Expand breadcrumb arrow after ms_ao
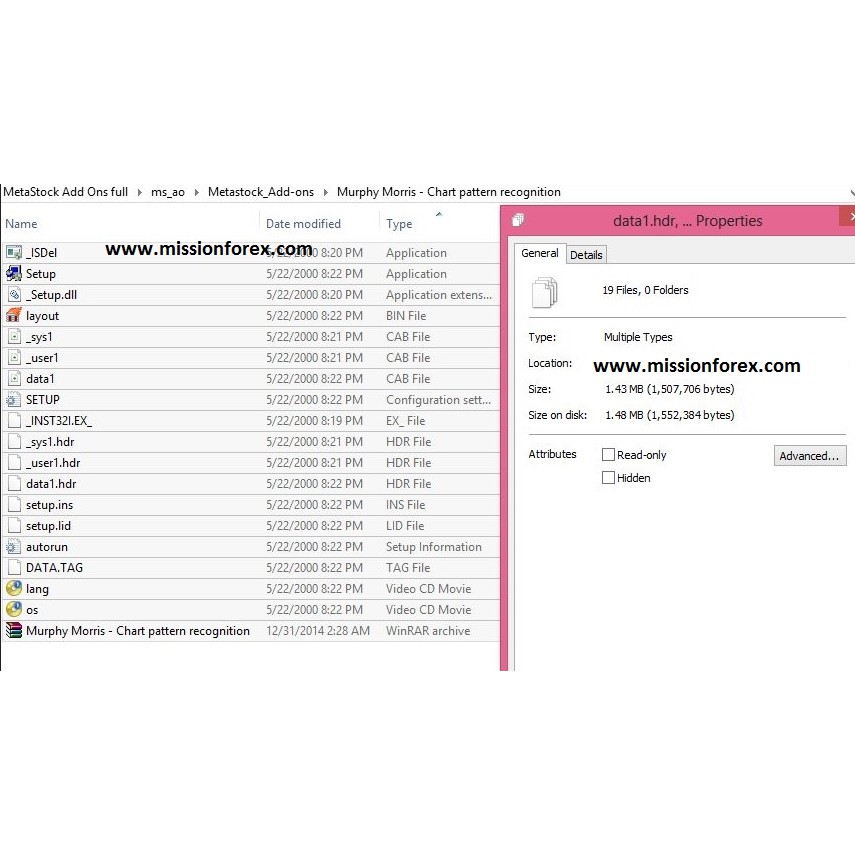Viewport: 855px width, 855px height. click(x=196, y=192)
